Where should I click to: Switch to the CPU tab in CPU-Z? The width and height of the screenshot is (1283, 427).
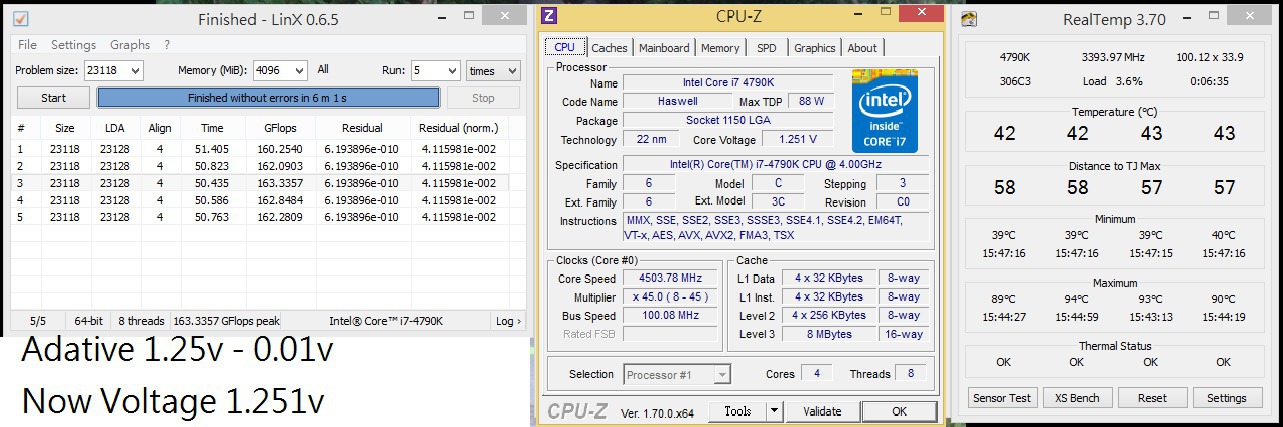(x=564, y=47)
